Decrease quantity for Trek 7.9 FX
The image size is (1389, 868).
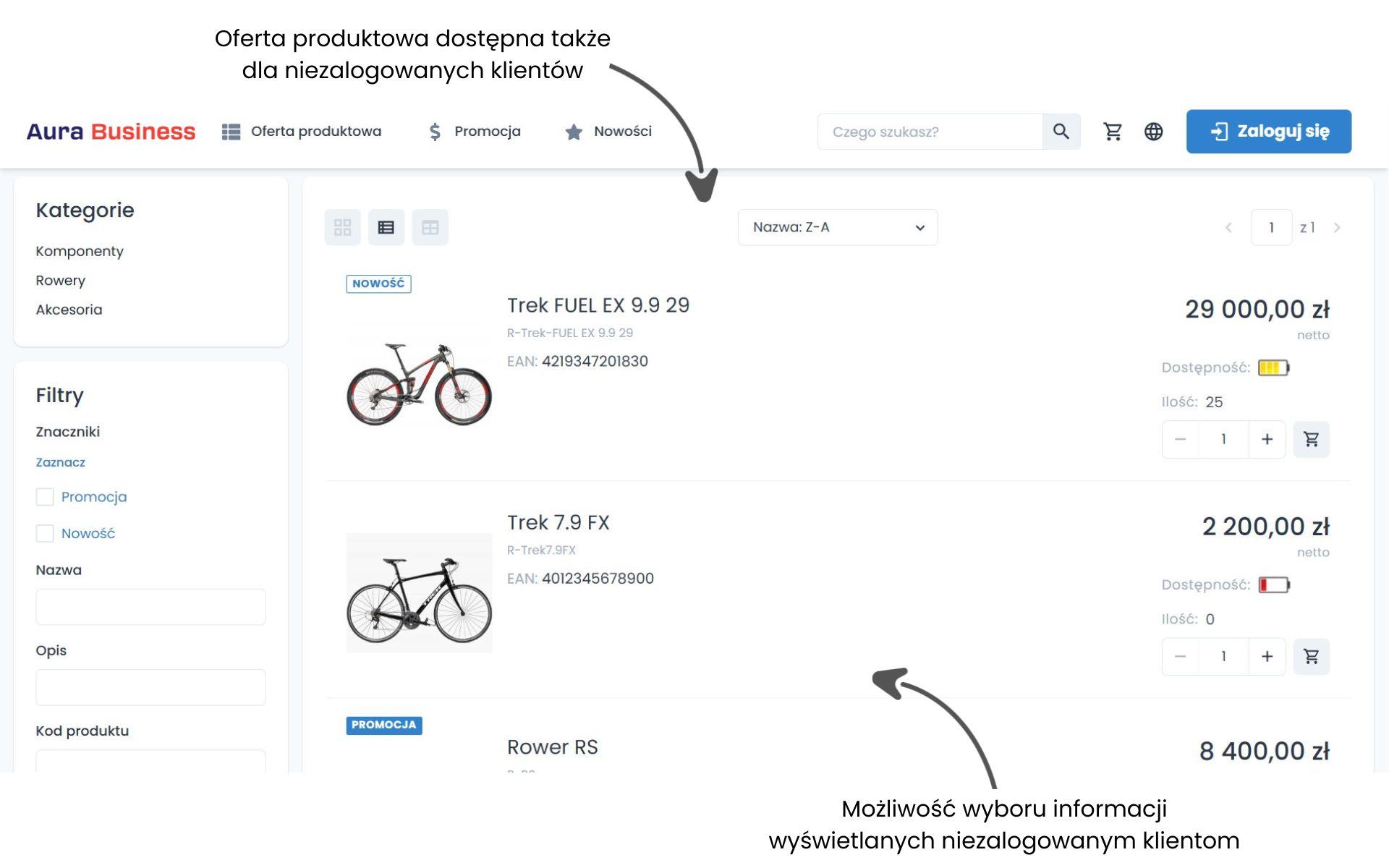click(1180, 656)
